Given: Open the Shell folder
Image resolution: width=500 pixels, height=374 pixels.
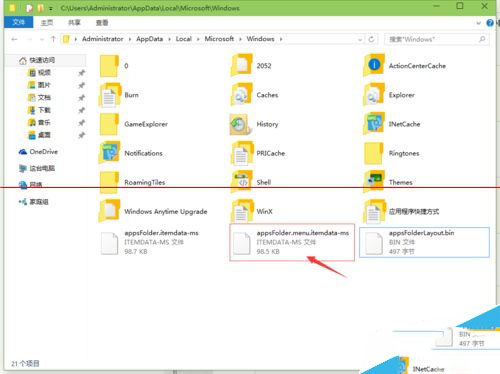Looking at the screenshot, I should pos(251,182).
